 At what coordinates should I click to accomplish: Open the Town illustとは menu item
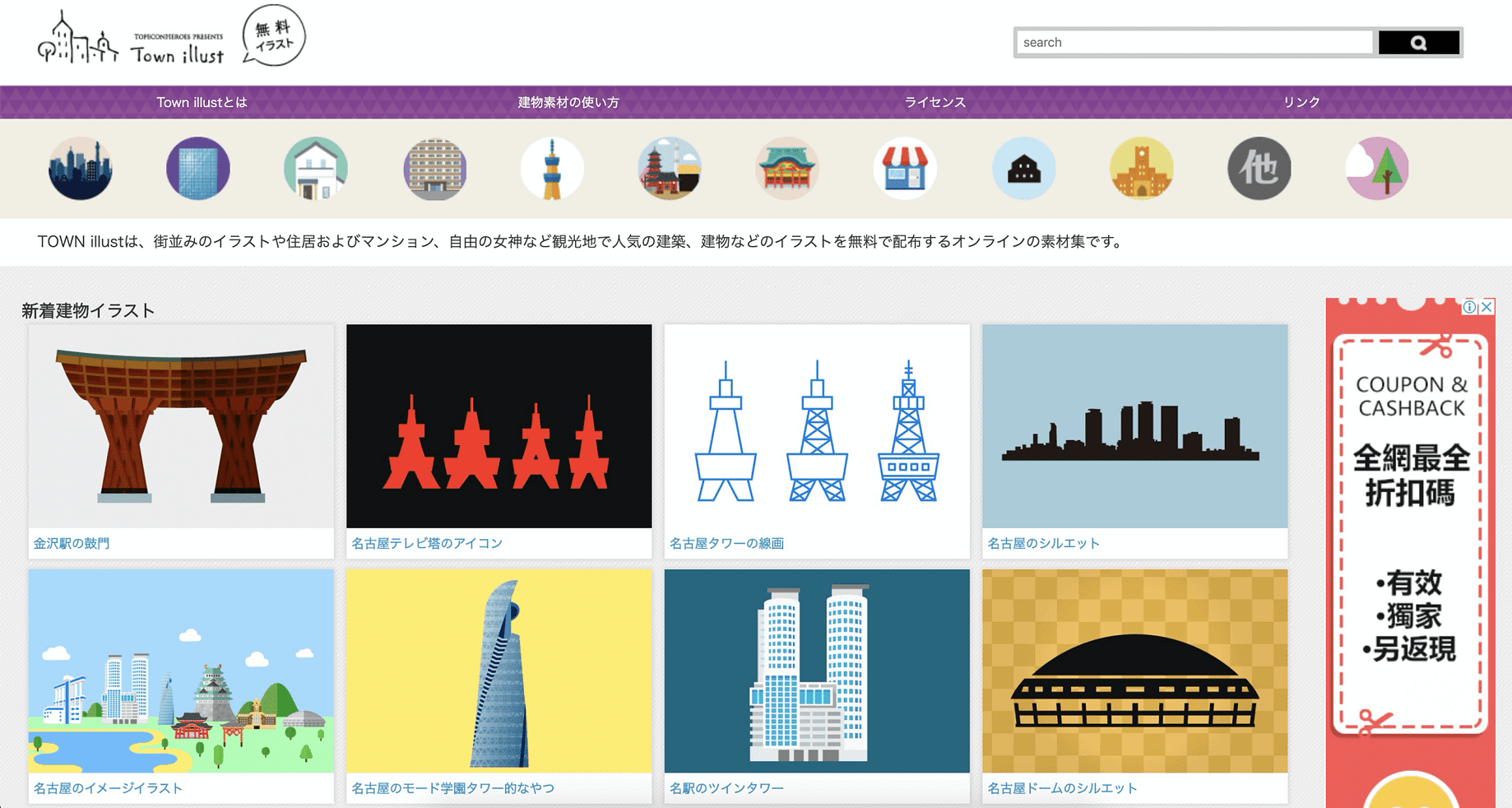click(202, 103)
